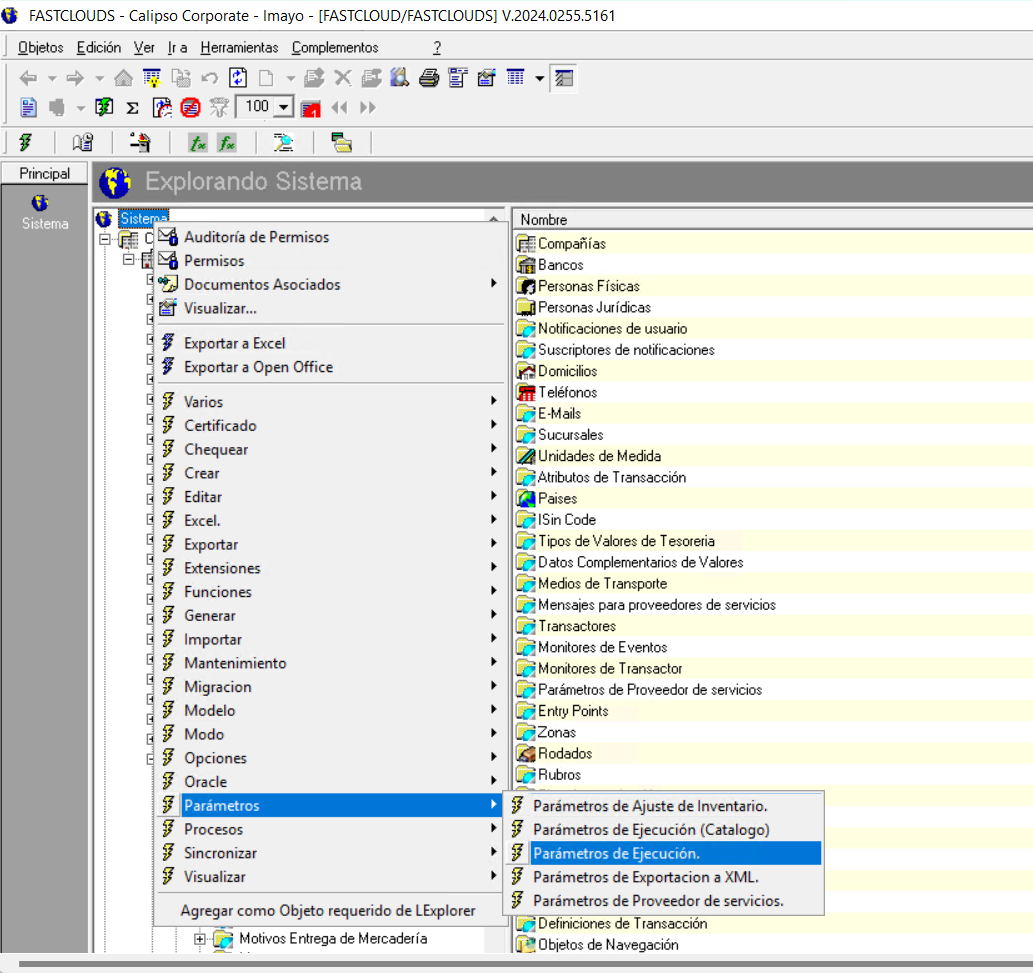Screen dimensions: 1033x973
Task: Click the table grid view icon
Action: [x=515, y=78]
